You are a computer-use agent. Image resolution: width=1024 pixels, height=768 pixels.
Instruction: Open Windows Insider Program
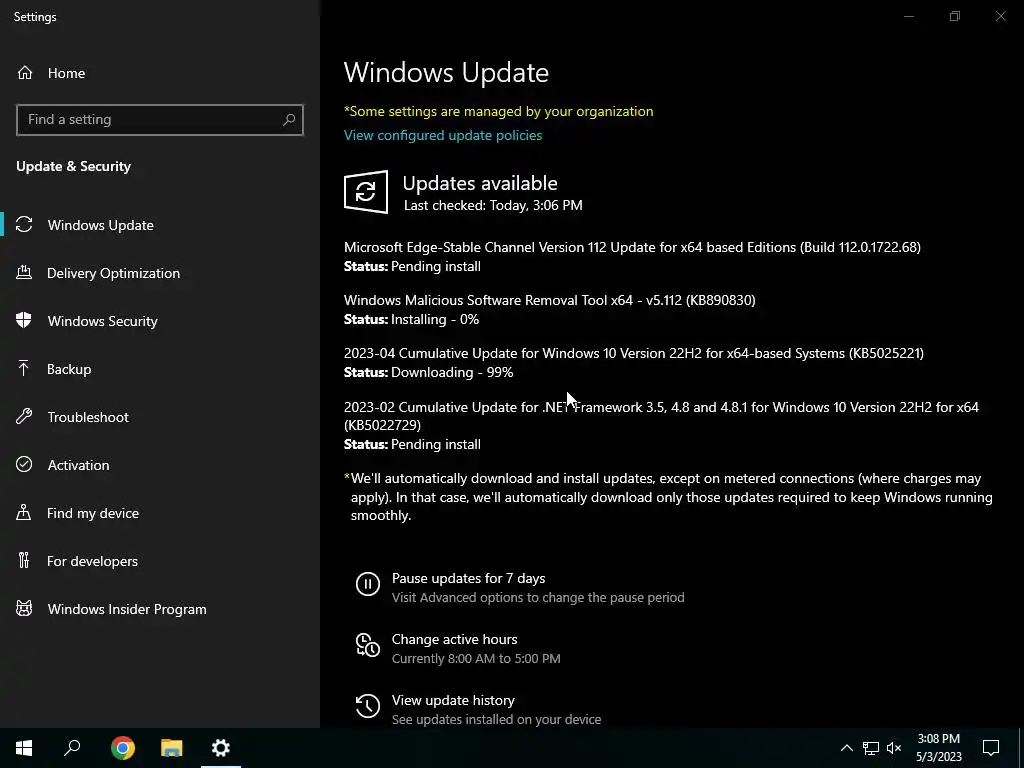127,609
